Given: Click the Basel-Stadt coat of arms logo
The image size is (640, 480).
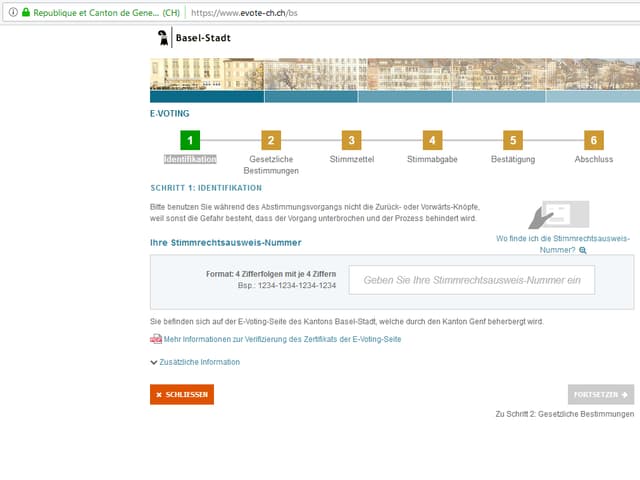Looking at the screenshot, I should click(163, 38).
